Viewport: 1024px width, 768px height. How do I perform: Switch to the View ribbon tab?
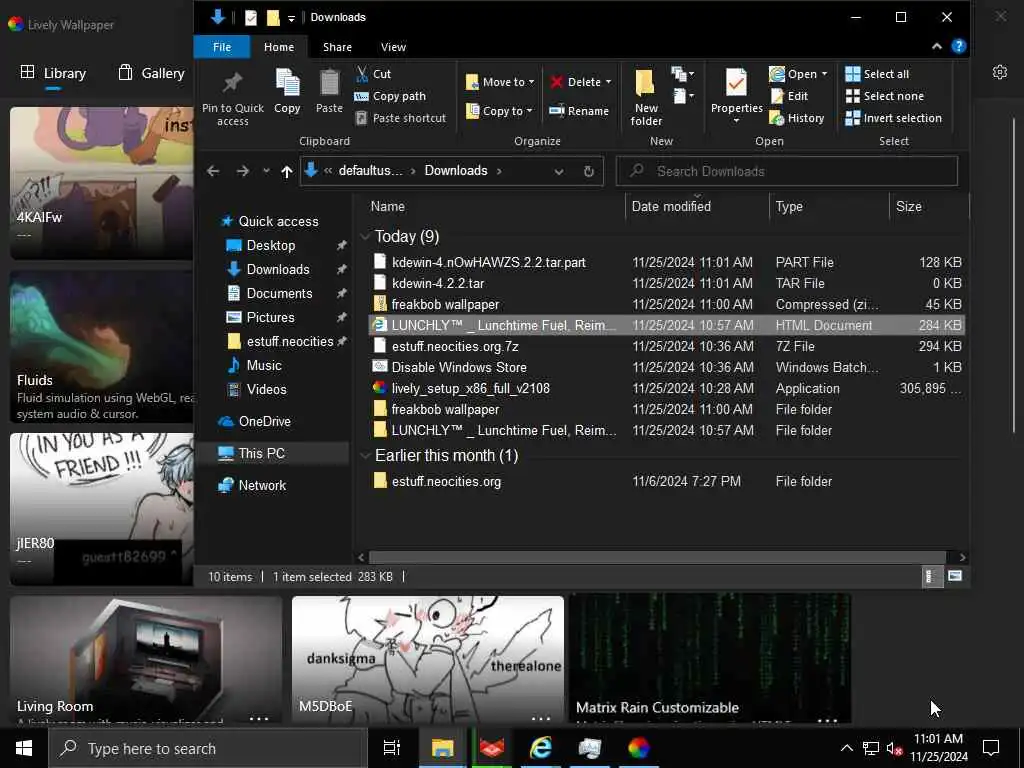tap(393, 47)
